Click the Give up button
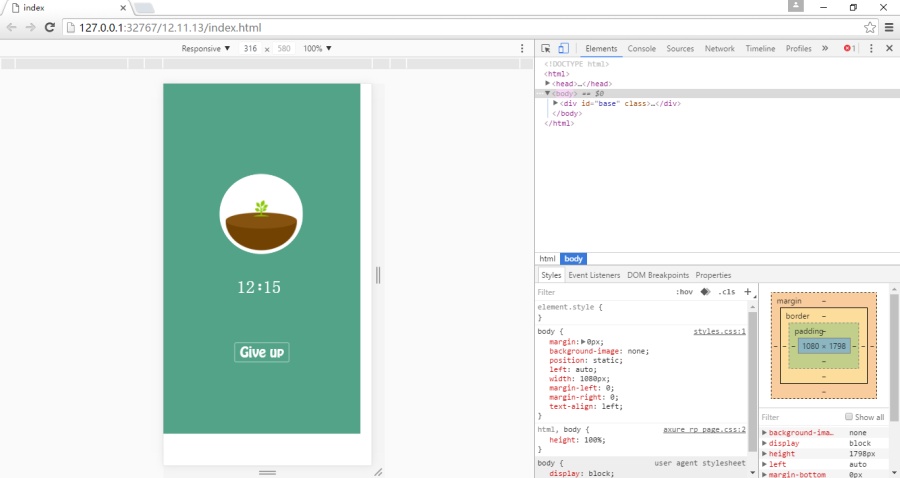Image resolution: width=900 pixels, height=478 pixels. coord(262,352)
